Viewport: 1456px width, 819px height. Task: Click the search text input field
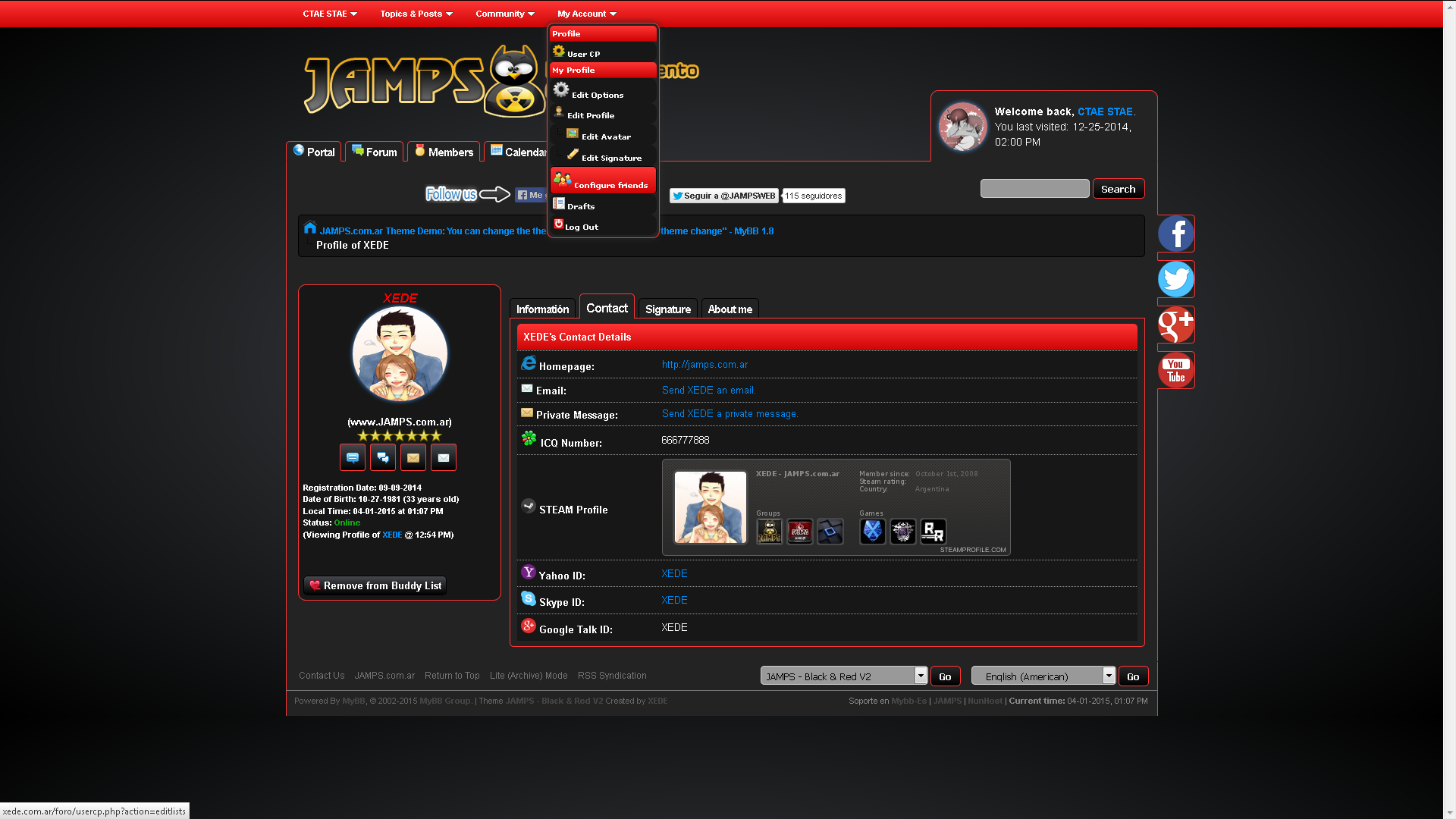click(1034, 189)
